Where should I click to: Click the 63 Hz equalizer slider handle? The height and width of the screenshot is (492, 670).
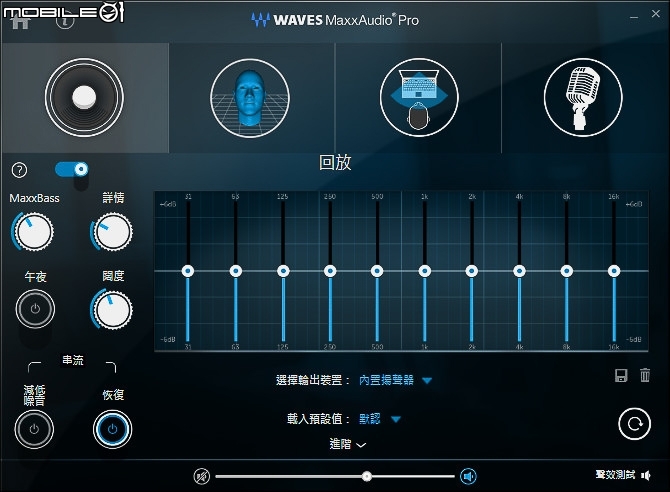[x=235, y=271]
